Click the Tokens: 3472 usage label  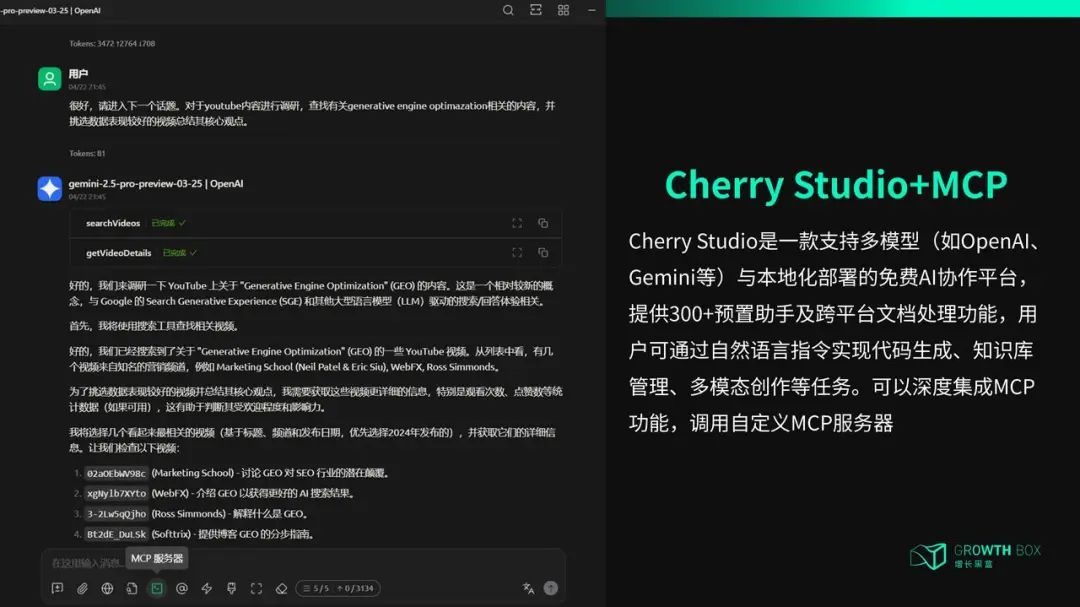click(x=112, y=43)
